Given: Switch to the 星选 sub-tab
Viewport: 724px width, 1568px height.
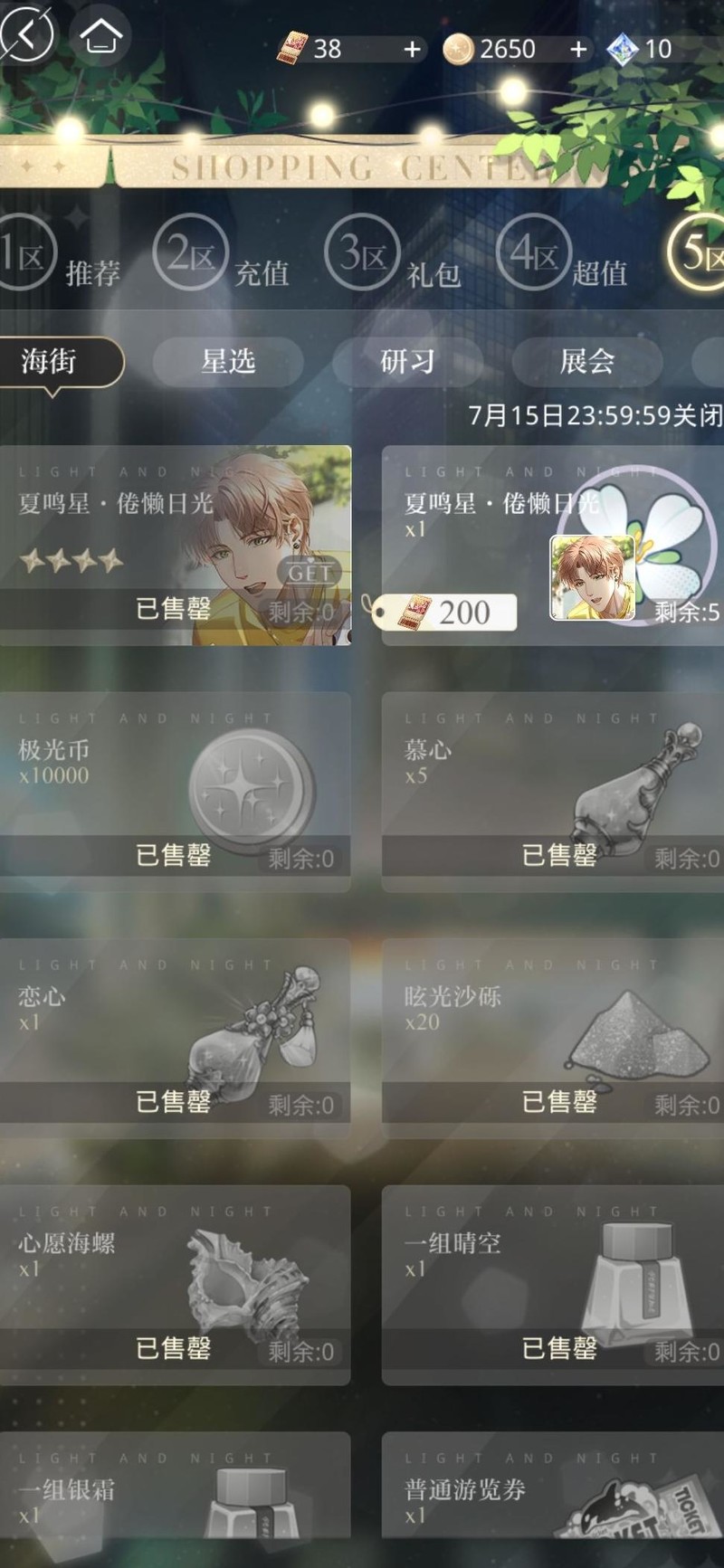Looking at the screenshot, I should 228,362.
